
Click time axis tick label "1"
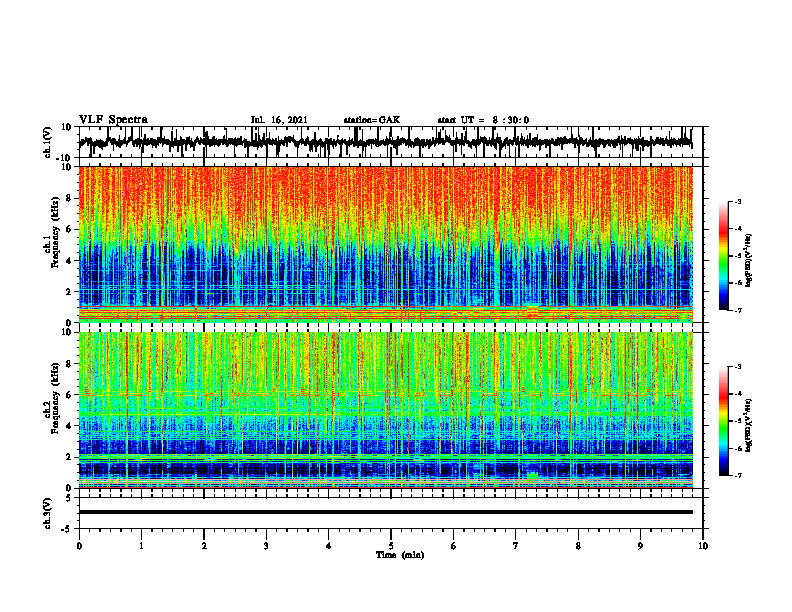141,546
